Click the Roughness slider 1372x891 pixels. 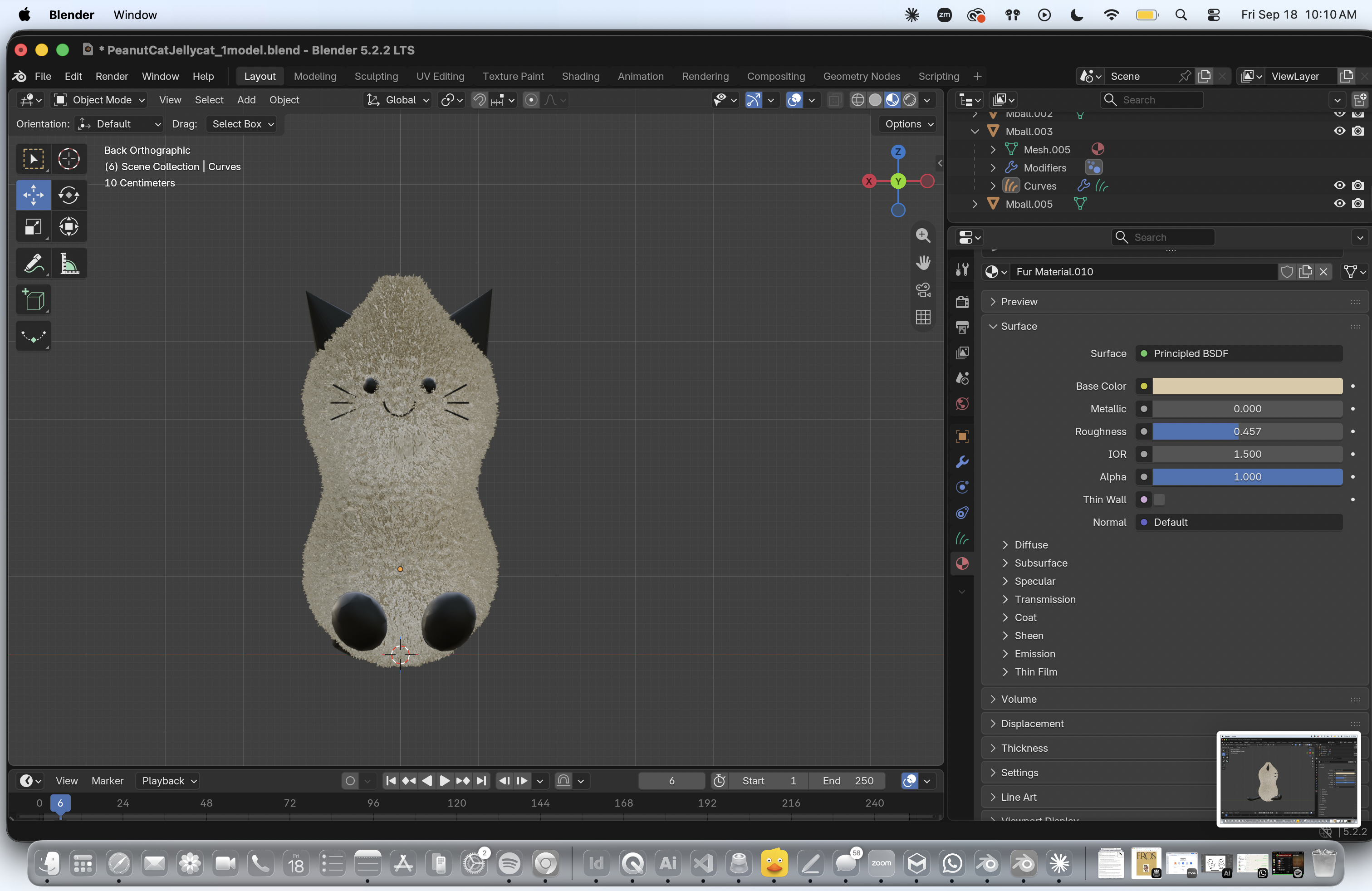1247,432
